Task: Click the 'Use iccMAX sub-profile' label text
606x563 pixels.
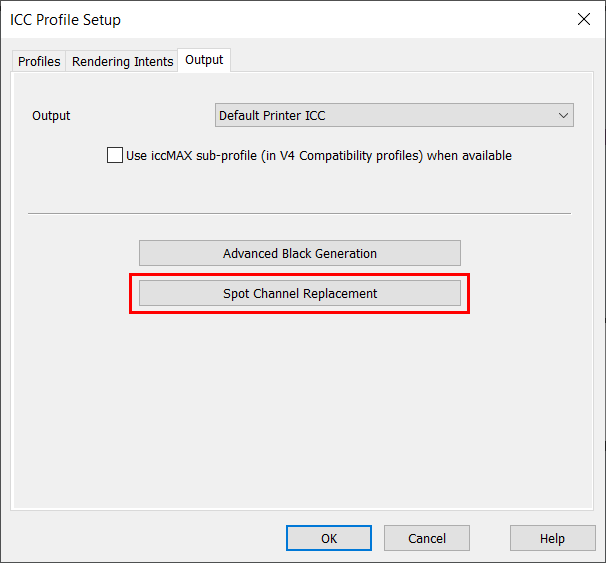Action: [318, 155]
